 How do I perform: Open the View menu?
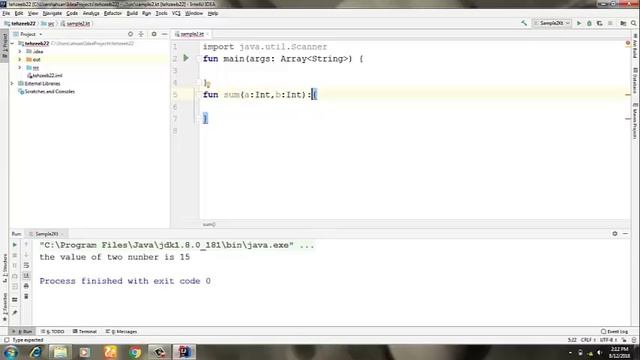coord(33,13)
